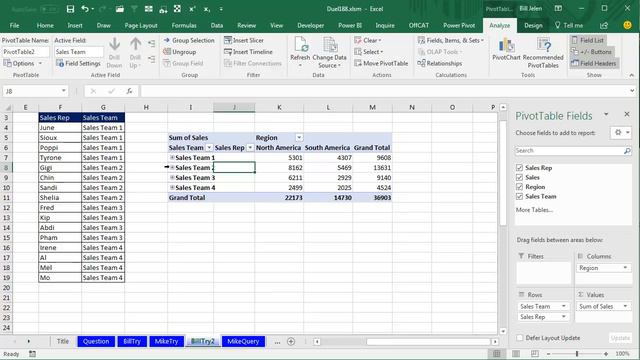Click the zoom in plus button
This screenshot has height=360, width=640.
pos(606,354)
